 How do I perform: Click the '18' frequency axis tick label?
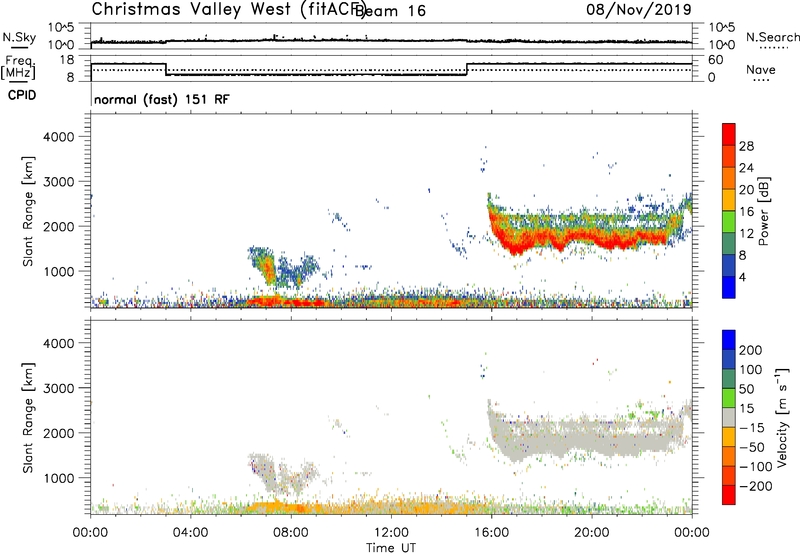tap(67, 60)
